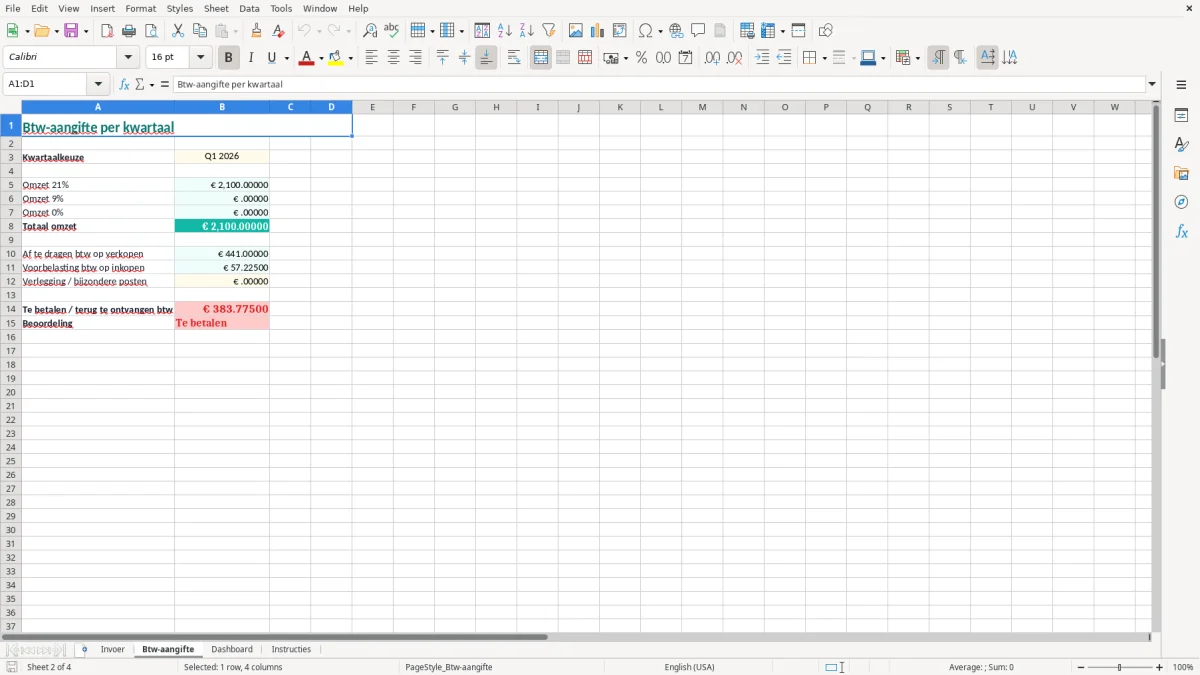Click Insert Hyperlink icon
This screenshot has height=675, width=1200.
[676, 31]
